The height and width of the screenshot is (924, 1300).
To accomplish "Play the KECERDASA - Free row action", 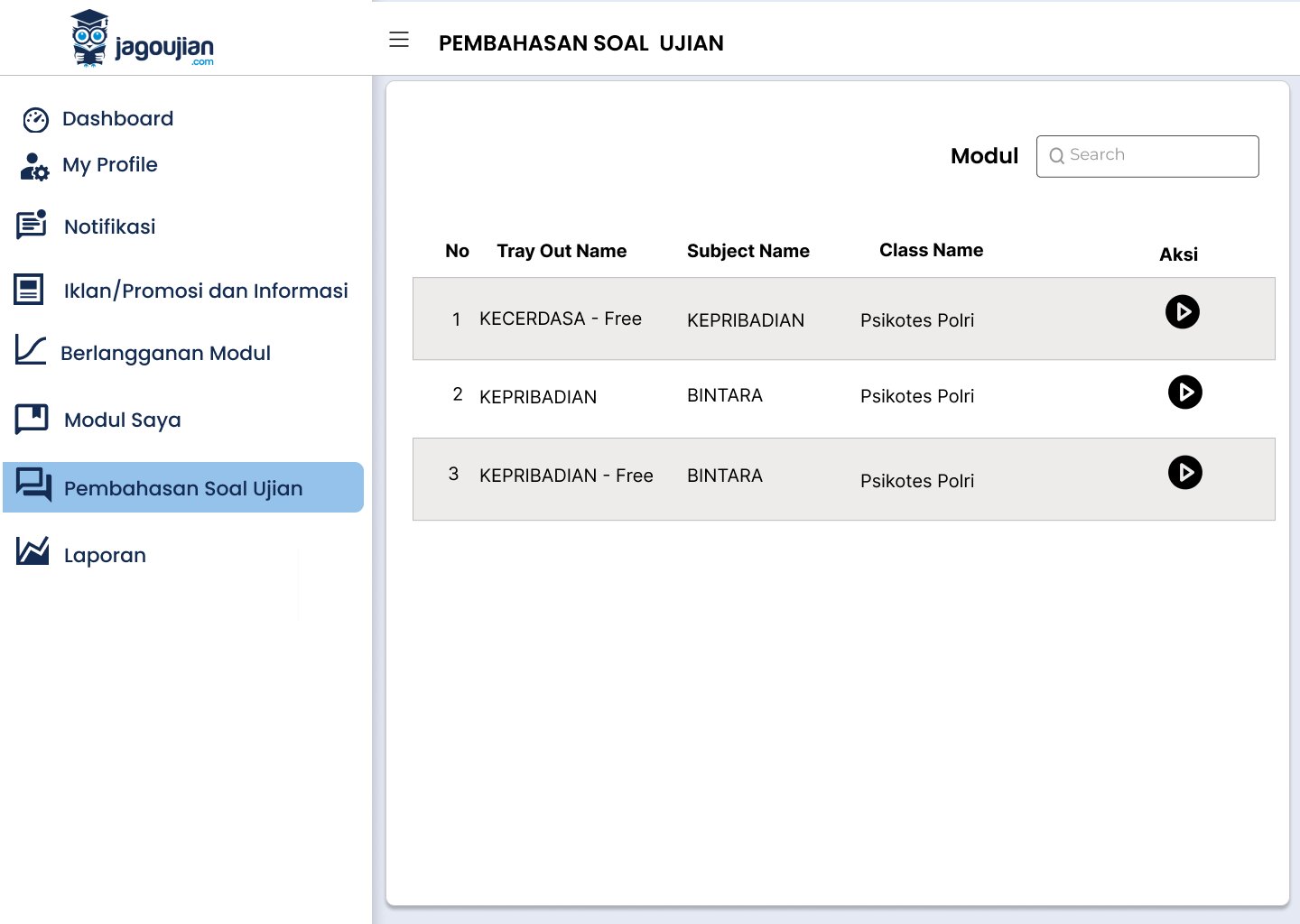I will point(1183,312).
